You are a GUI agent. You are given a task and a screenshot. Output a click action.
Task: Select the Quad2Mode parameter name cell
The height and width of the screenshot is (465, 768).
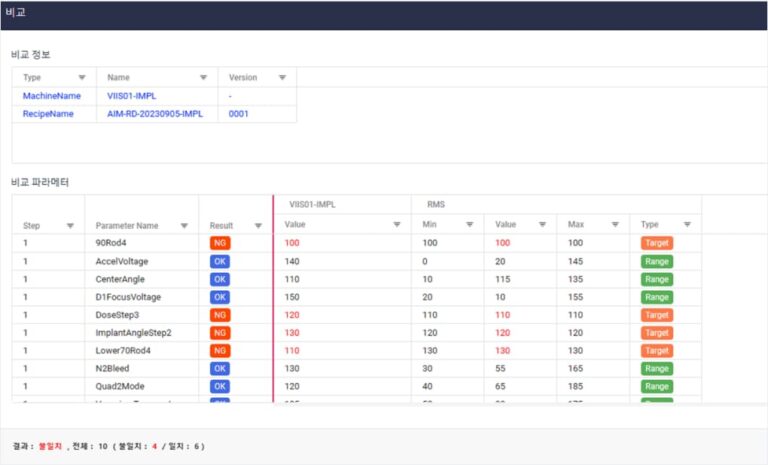tap(122, 387)
